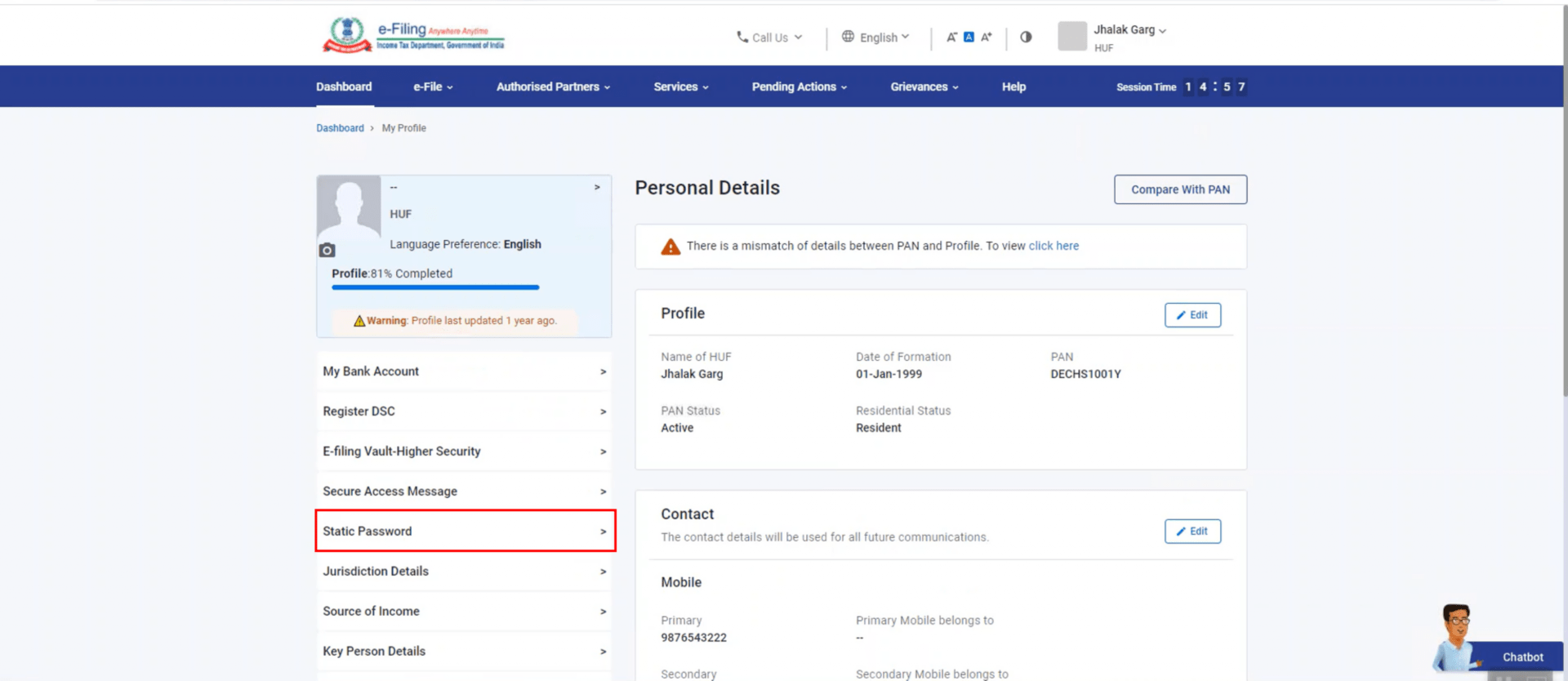1568x681 pixels.
Task: Click the Compare With PAN button
Action: (1179, 189)
